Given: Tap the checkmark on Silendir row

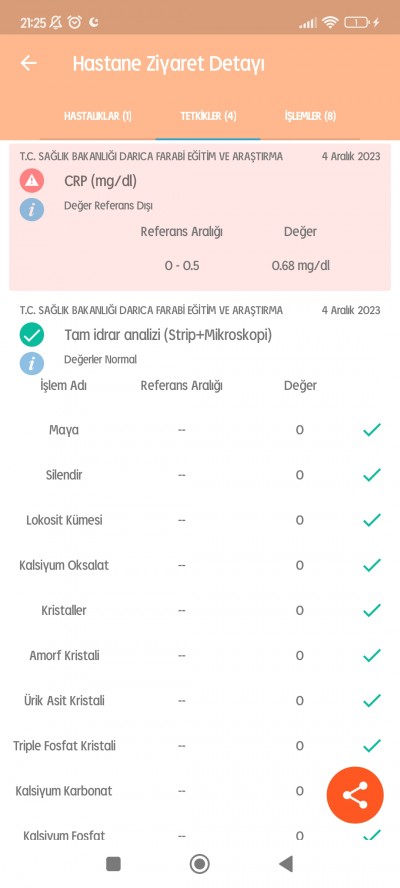Looking at the screenshot, I should (372, 475).
